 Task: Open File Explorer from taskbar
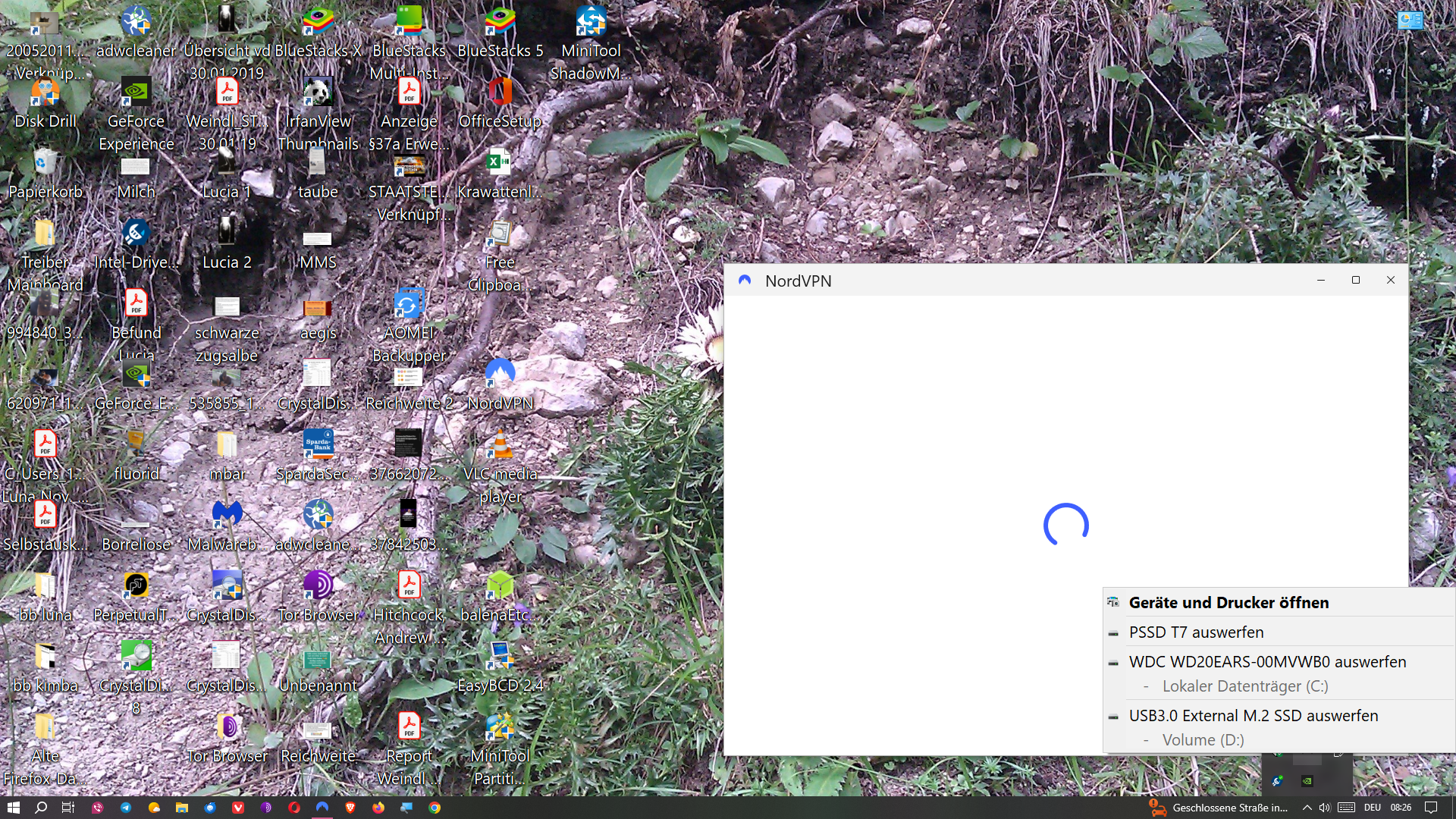tap(182, 808)
